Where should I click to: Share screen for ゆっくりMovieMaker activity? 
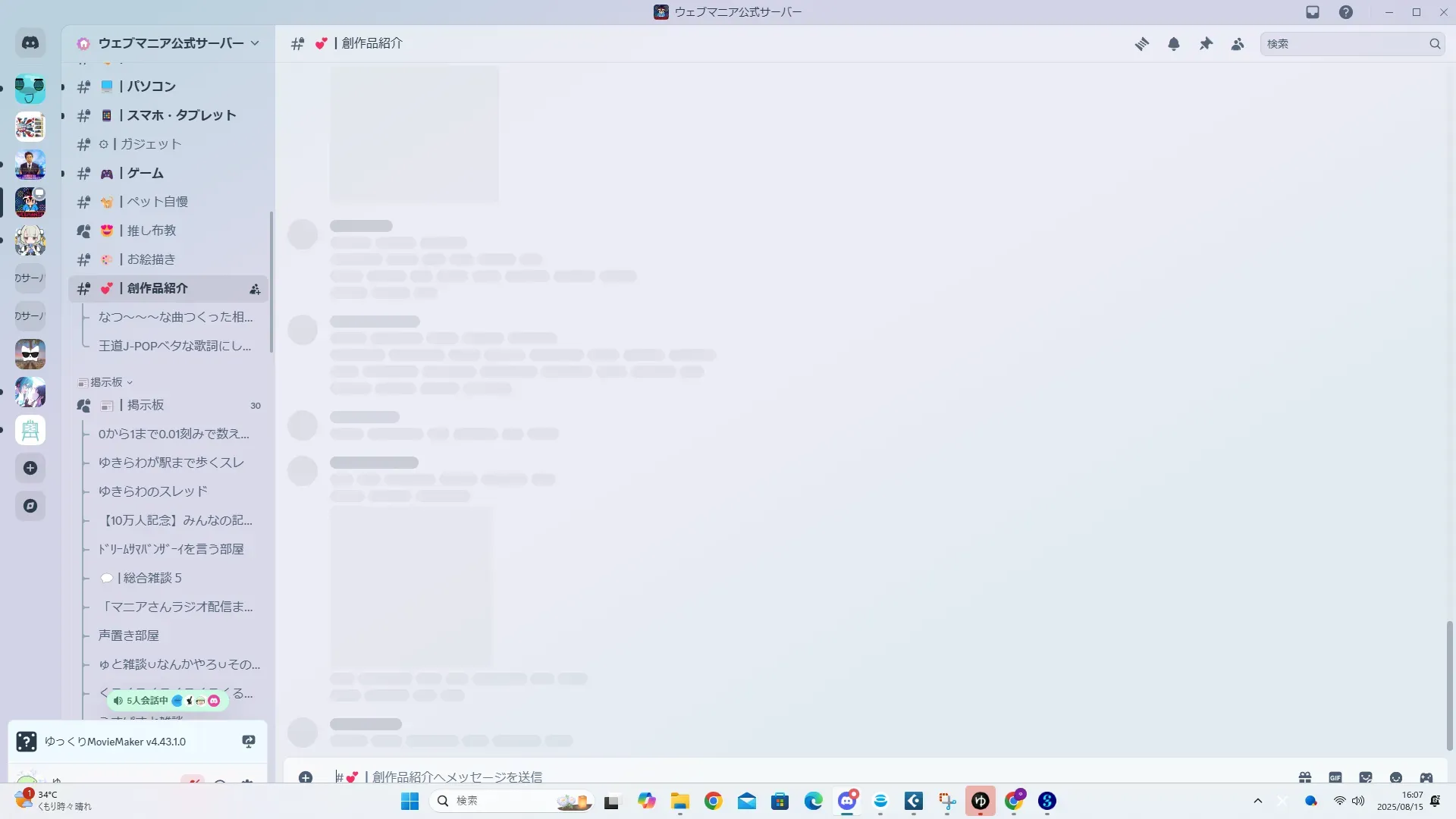click(x=249, y=742)
